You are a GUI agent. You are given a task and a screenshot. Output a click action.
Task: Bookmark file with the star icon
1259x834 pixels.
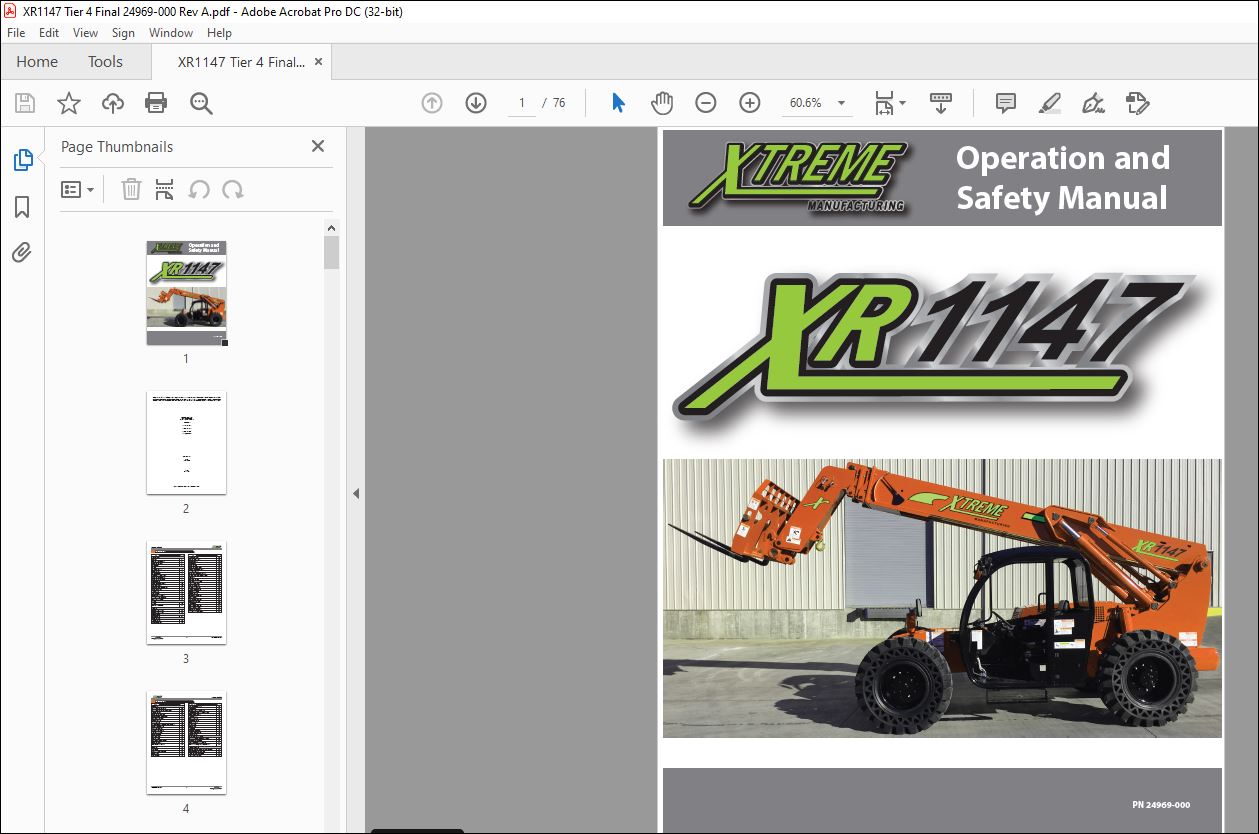point(68,103)
